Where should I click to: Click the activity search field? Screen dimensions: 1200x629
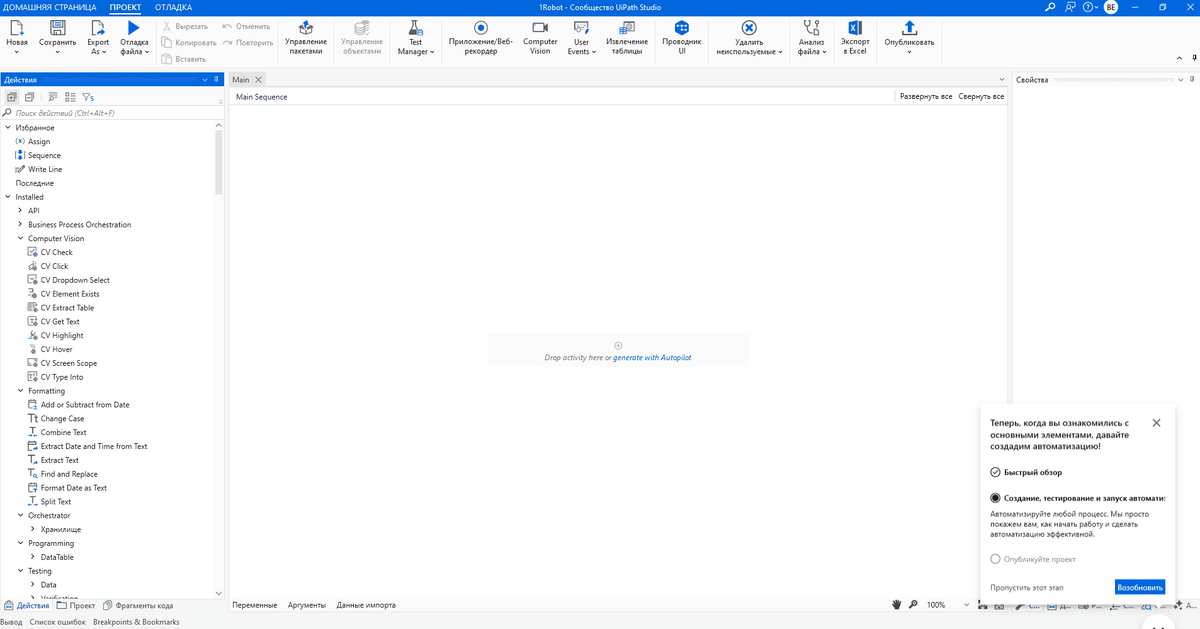click(x=110, y=112)
